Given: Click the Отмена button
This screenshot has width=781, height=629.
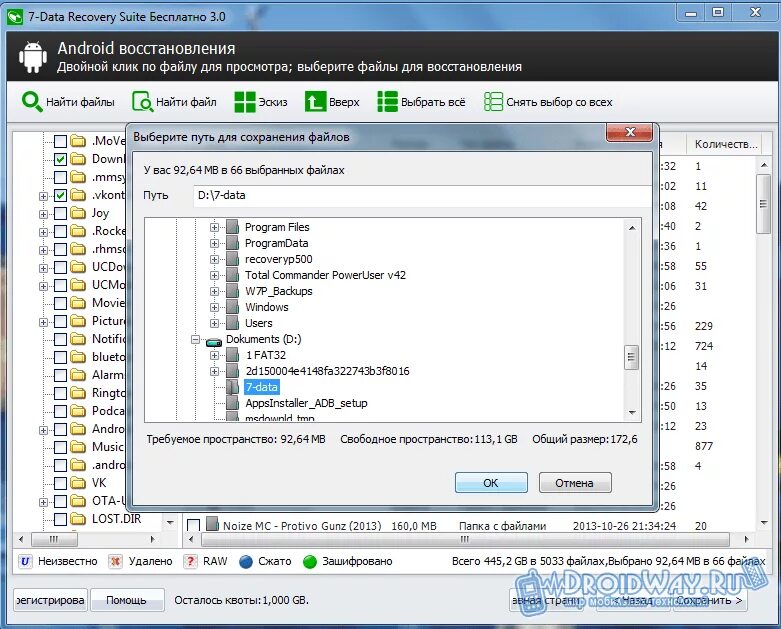Looking at the screenshot, I should [x=575, y=483].
